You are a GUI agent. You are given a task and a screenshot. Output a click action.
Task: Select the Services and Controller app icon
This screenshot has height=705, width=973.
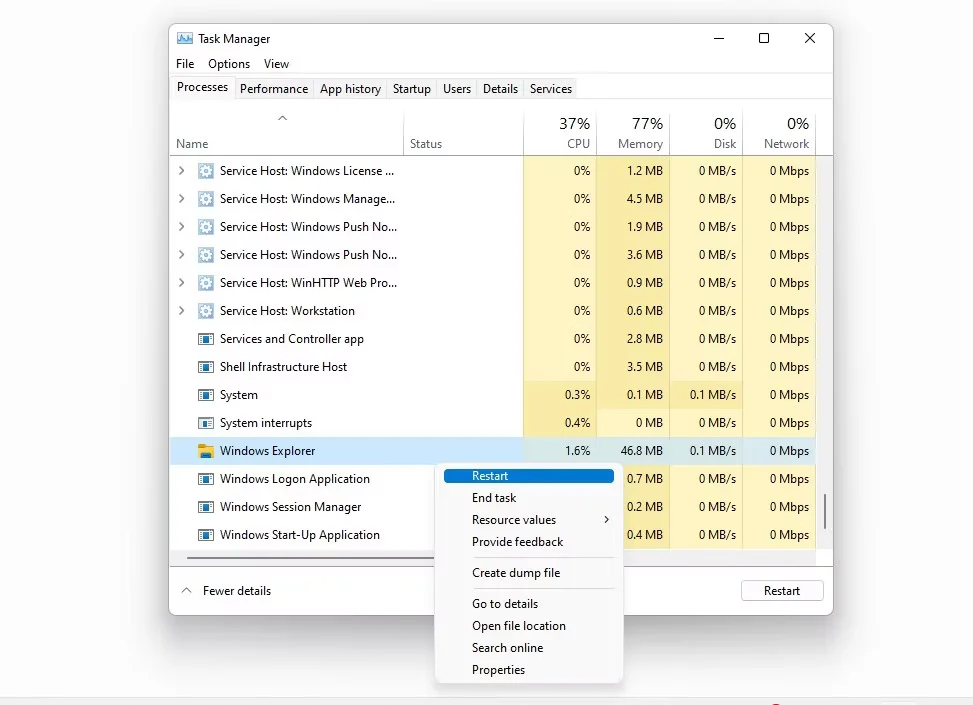[205, 339]
